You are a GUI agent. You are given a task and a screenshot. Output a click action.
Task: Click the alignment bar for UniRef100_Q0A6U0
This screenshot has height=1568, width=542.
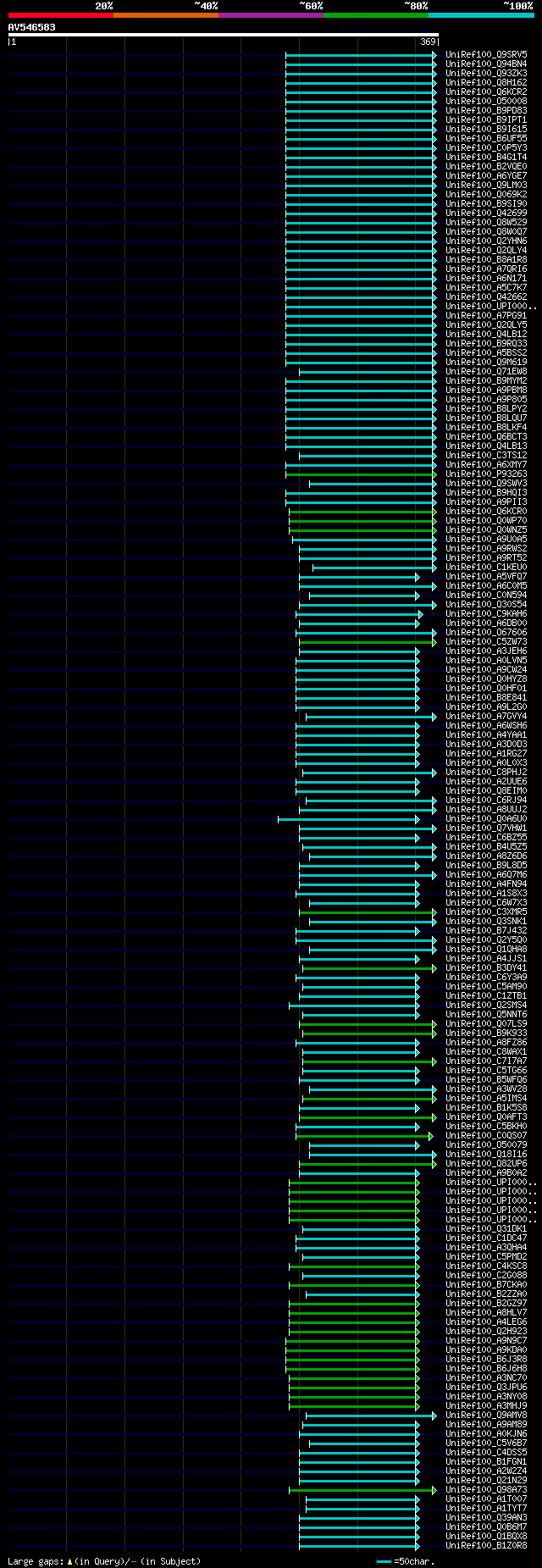tap(348, 818)
